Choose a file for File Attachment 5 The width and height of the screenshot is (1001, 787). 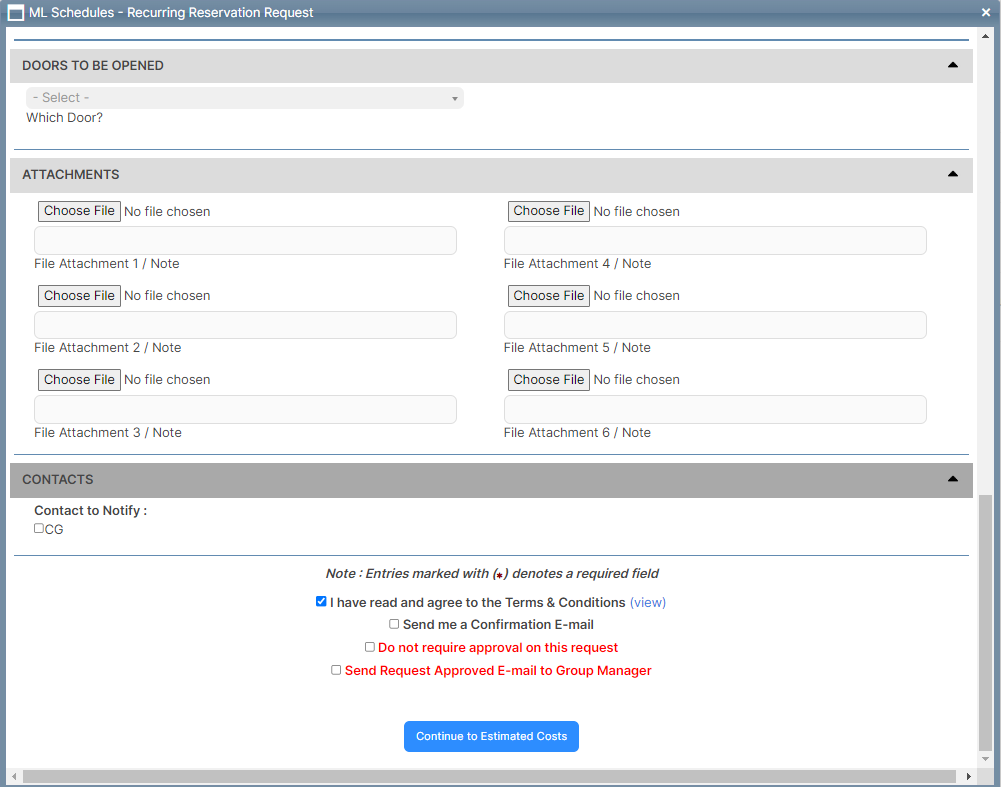click(x=548, y=296)
